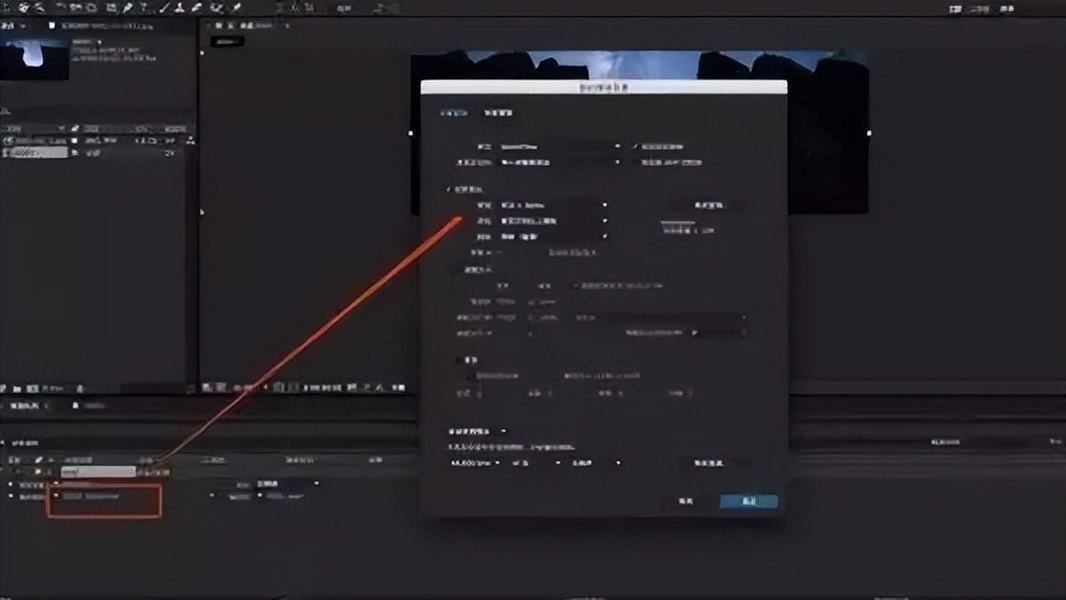
Task: Select the Eraser tool in toolbar
Action: tap(193, 8)
